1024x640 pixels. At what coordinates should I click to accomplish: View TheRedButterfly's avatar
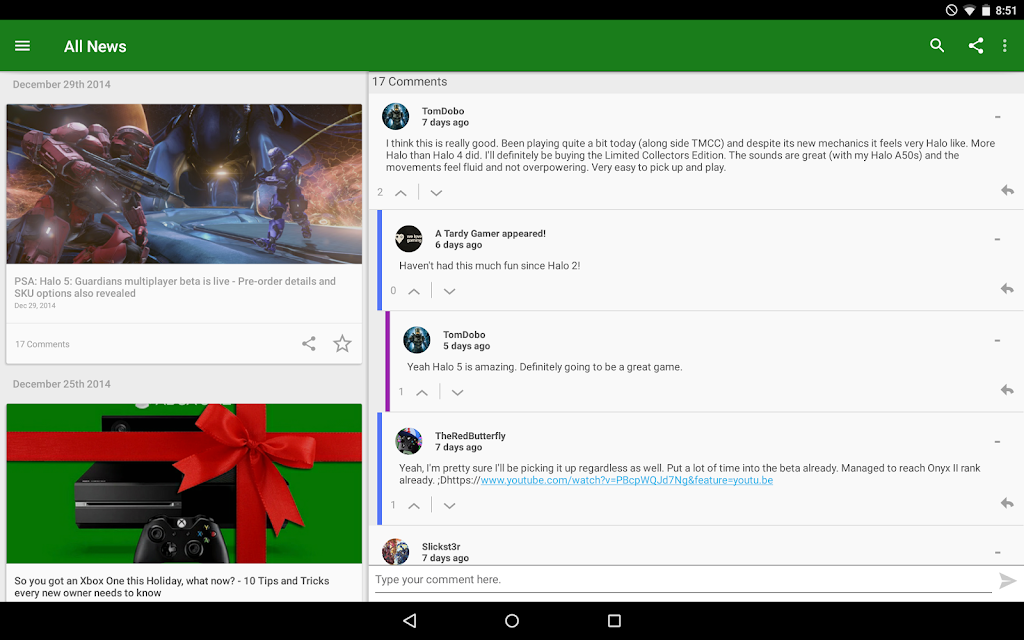pyautogui.click(x=409, y=441)
